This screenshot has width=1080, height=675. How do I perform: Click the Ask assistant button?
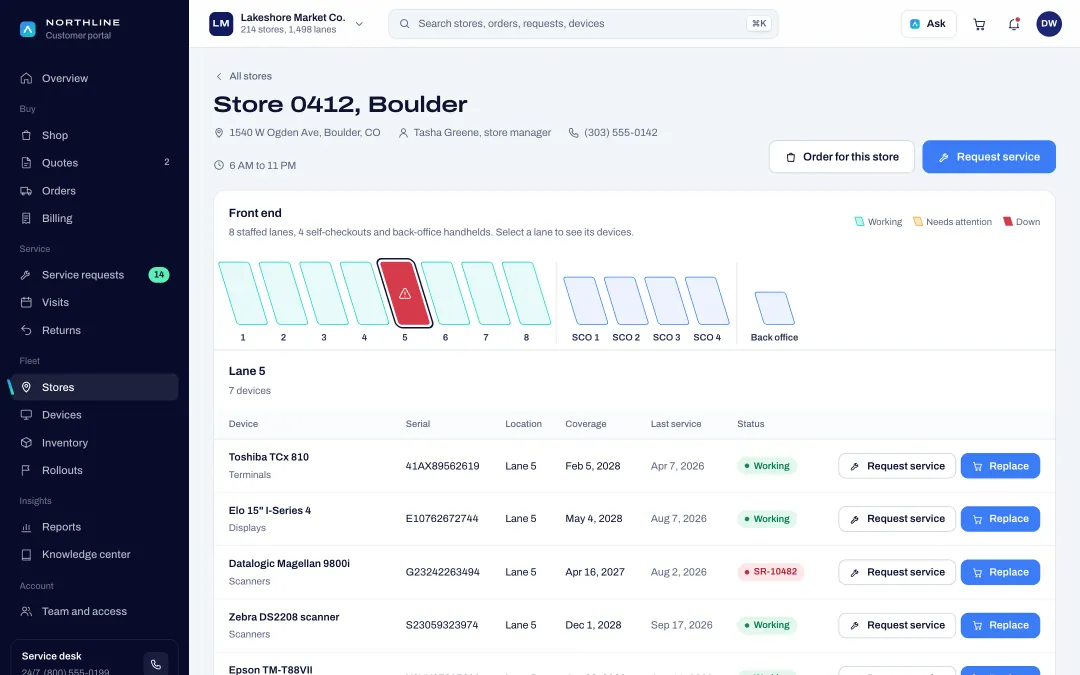tap(928, 23)
